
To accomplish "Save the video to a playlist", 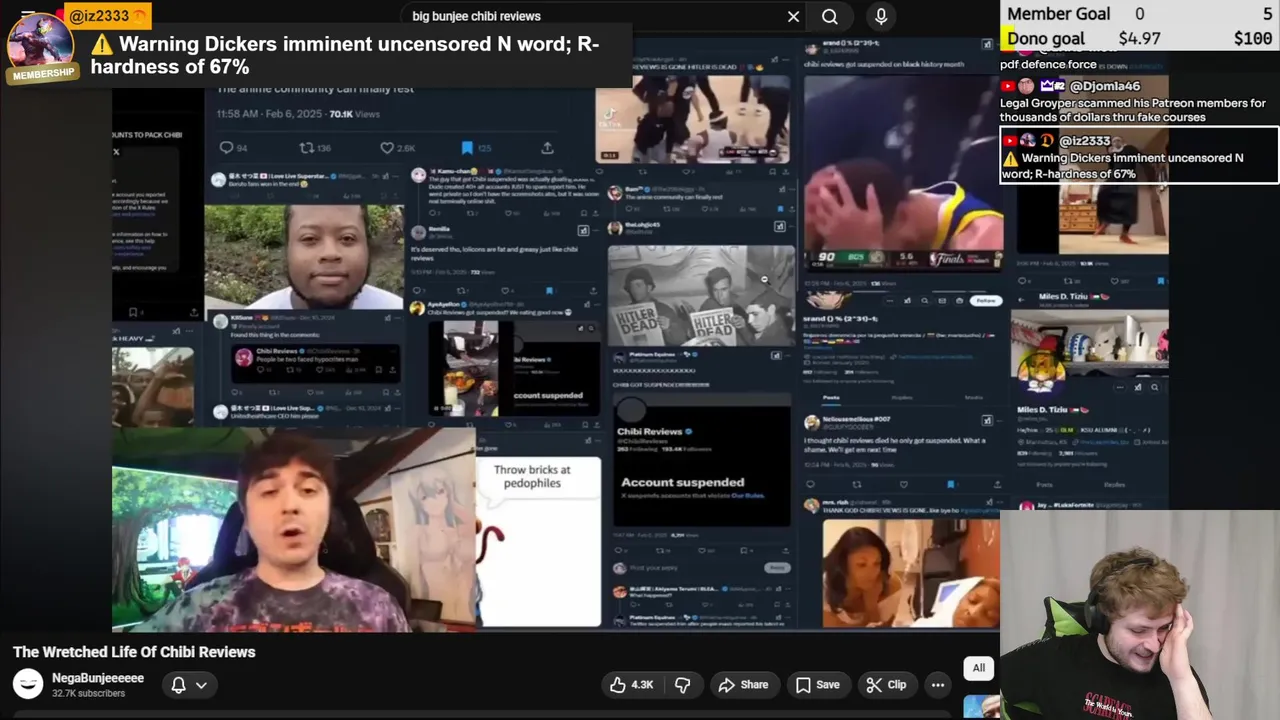I will (x=817, y=685).
